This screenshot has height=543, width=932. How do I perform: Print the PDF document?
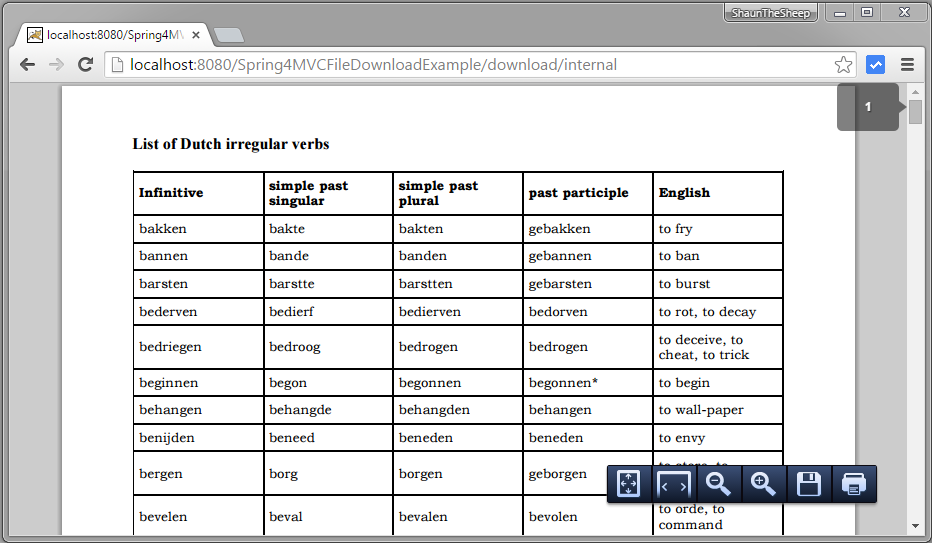tap(854, 484)
